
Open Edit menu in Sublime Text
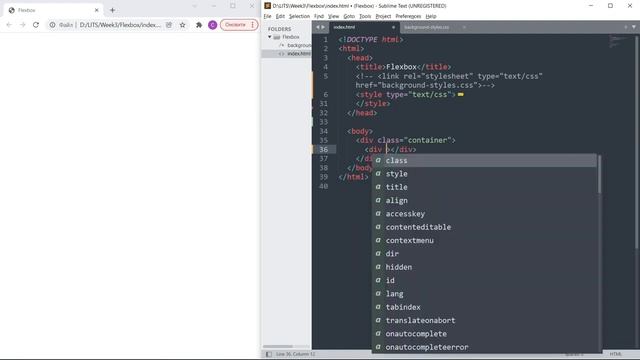pos(280,16)
